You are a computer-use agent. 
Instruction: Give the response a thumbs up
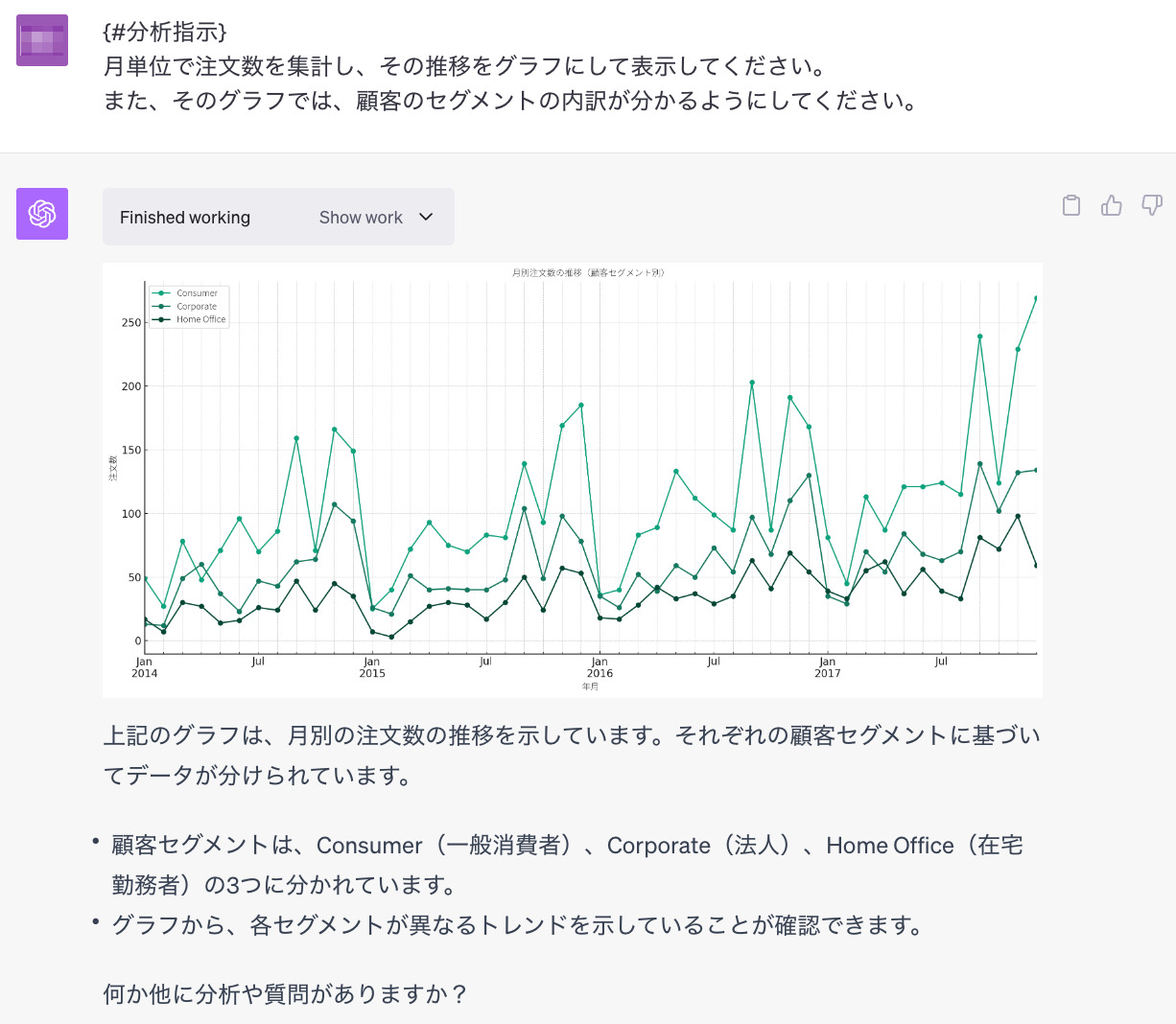tap(1112, 205)
